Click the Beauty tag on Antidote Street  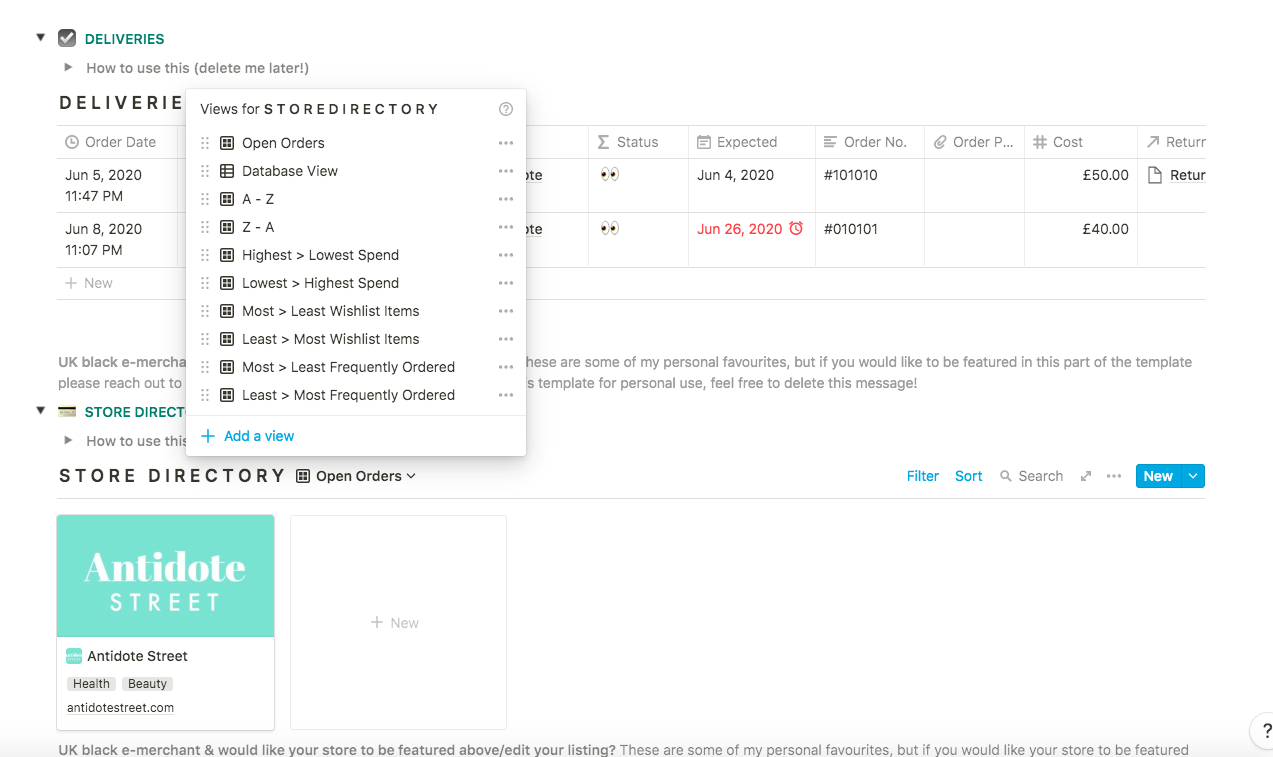[x=147, y=684]
